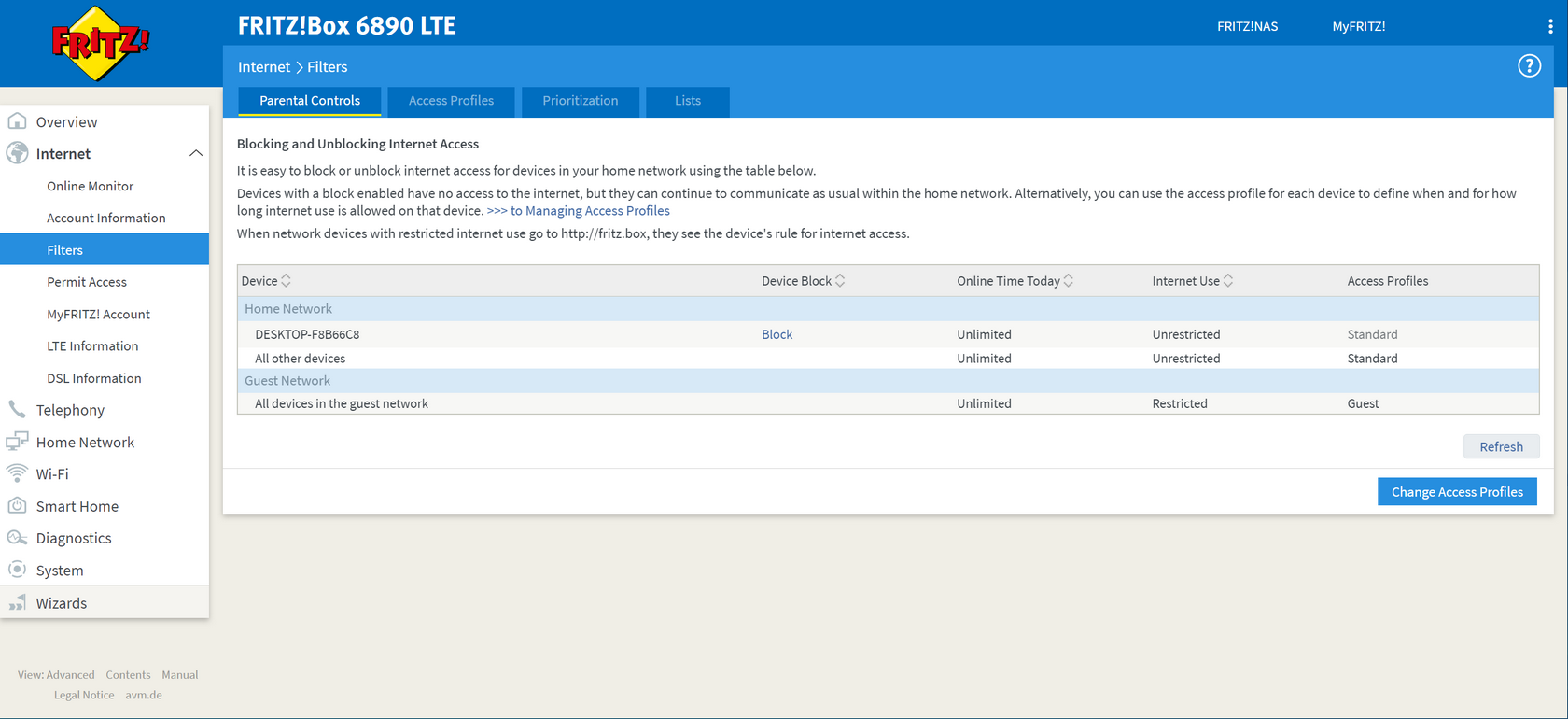Switch to the Parental Controls tab
The image size is (1568, 719).
(x=310, y=101)
